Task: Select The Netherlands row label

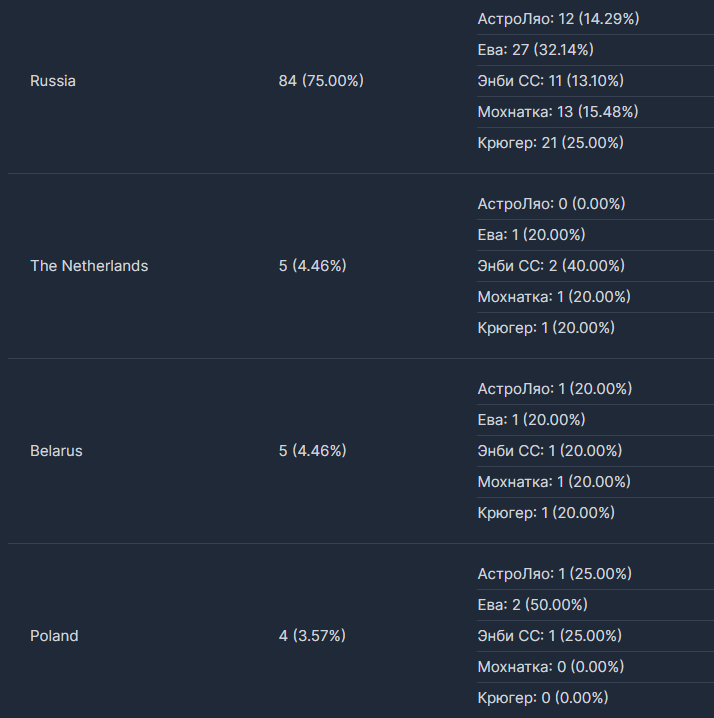Action: (x=89, y=266)
